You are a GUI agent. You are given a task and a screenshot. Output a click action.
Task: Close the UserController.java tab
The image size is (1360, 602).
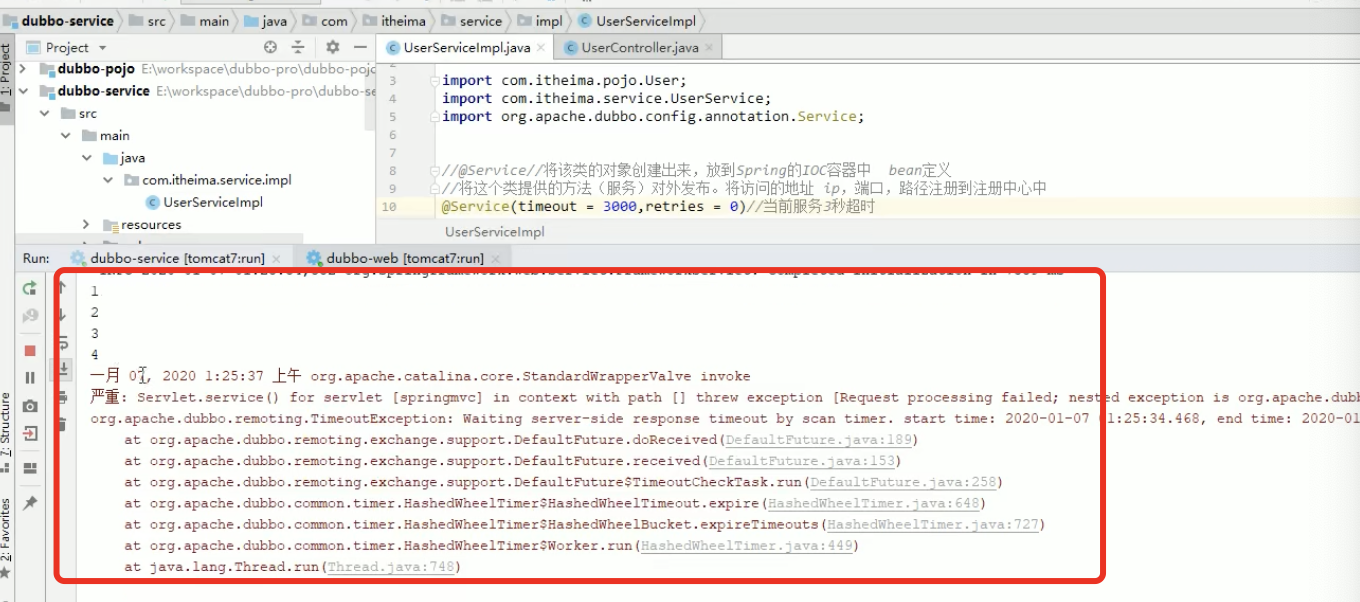(709, 47)
